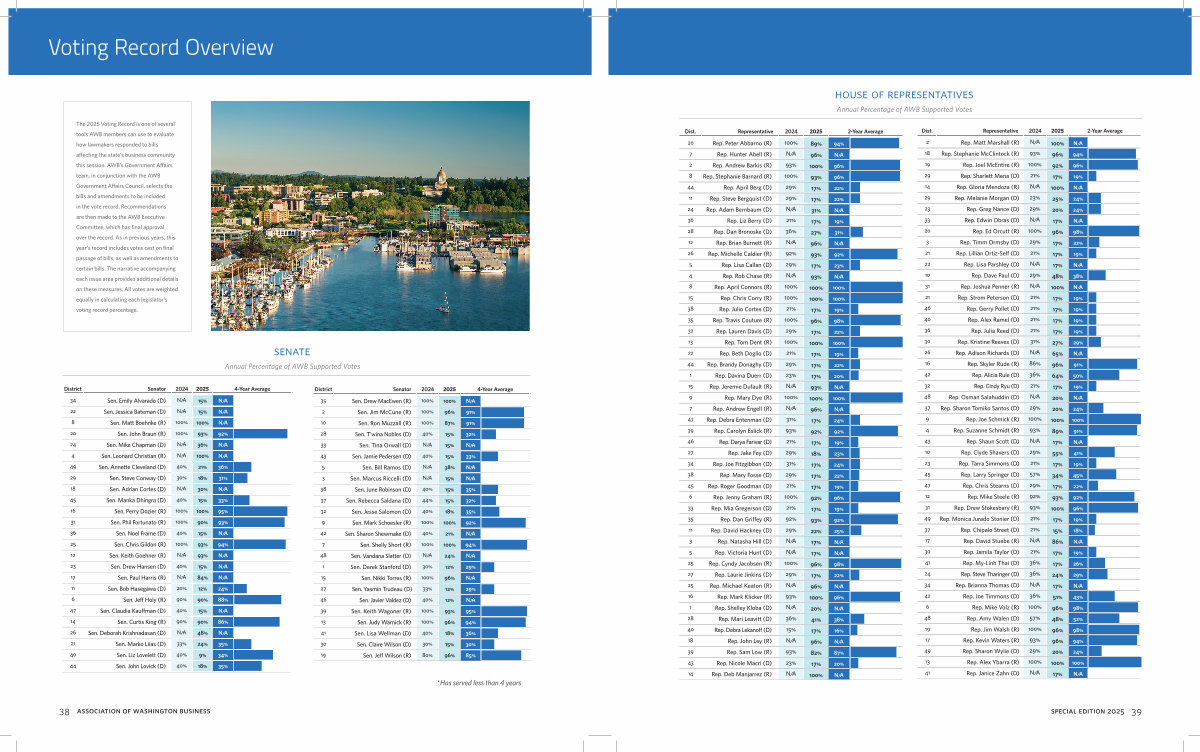This screenshot has width=1200, height=752.
Task: Click the SPECIAL EDITION 2025 footer text
Action: pyautogui.click(x=1087, y=711)
